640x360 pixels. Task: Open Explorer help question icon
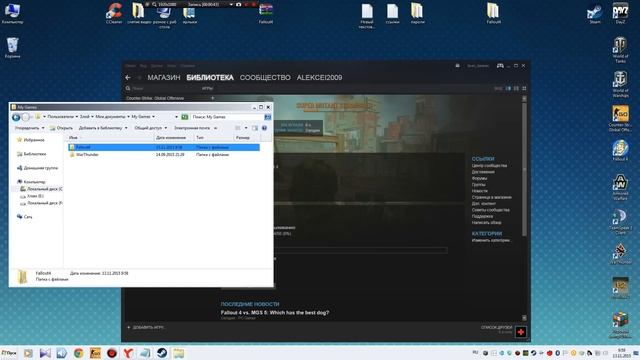(x=264, y=128)
